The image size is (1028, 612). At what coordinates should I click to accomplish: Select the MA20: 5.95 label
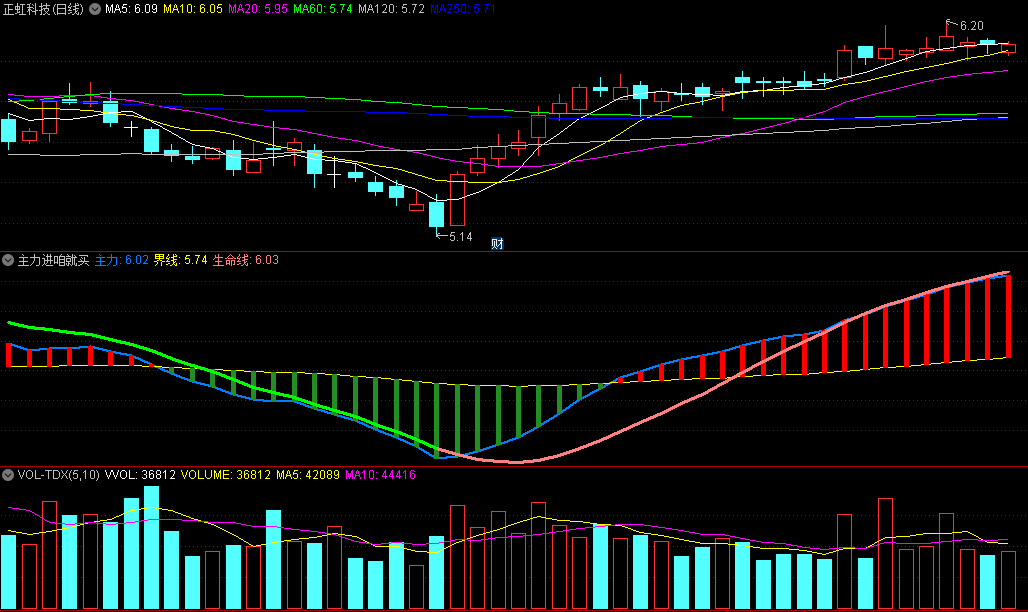coord(258,9)
